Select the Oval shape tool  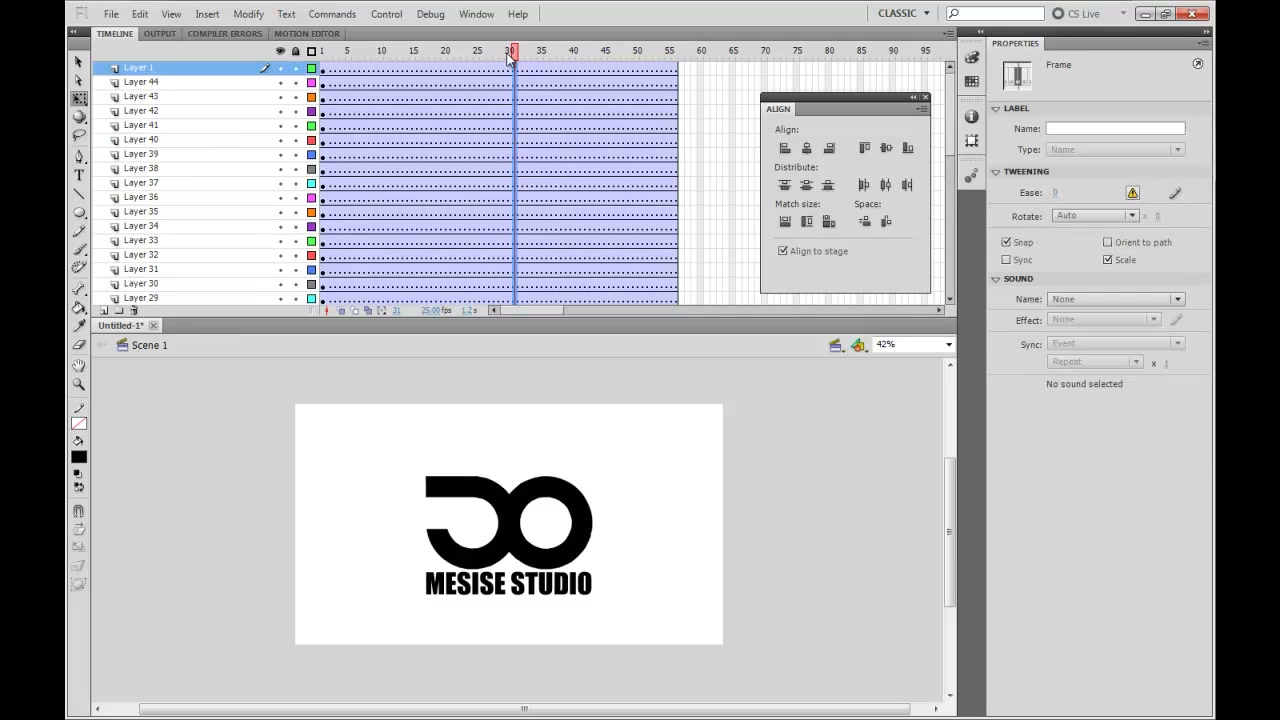tap(79, 213)
